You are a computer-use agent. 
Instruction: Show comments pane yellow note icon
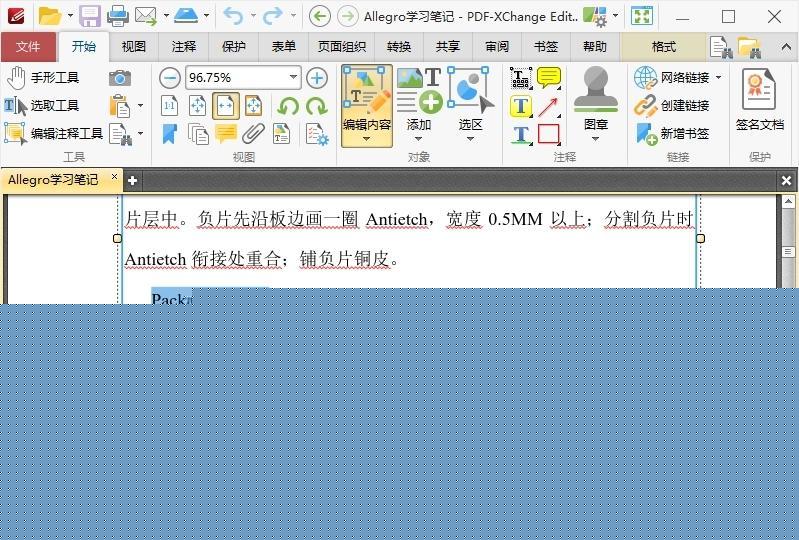point(226,134)
